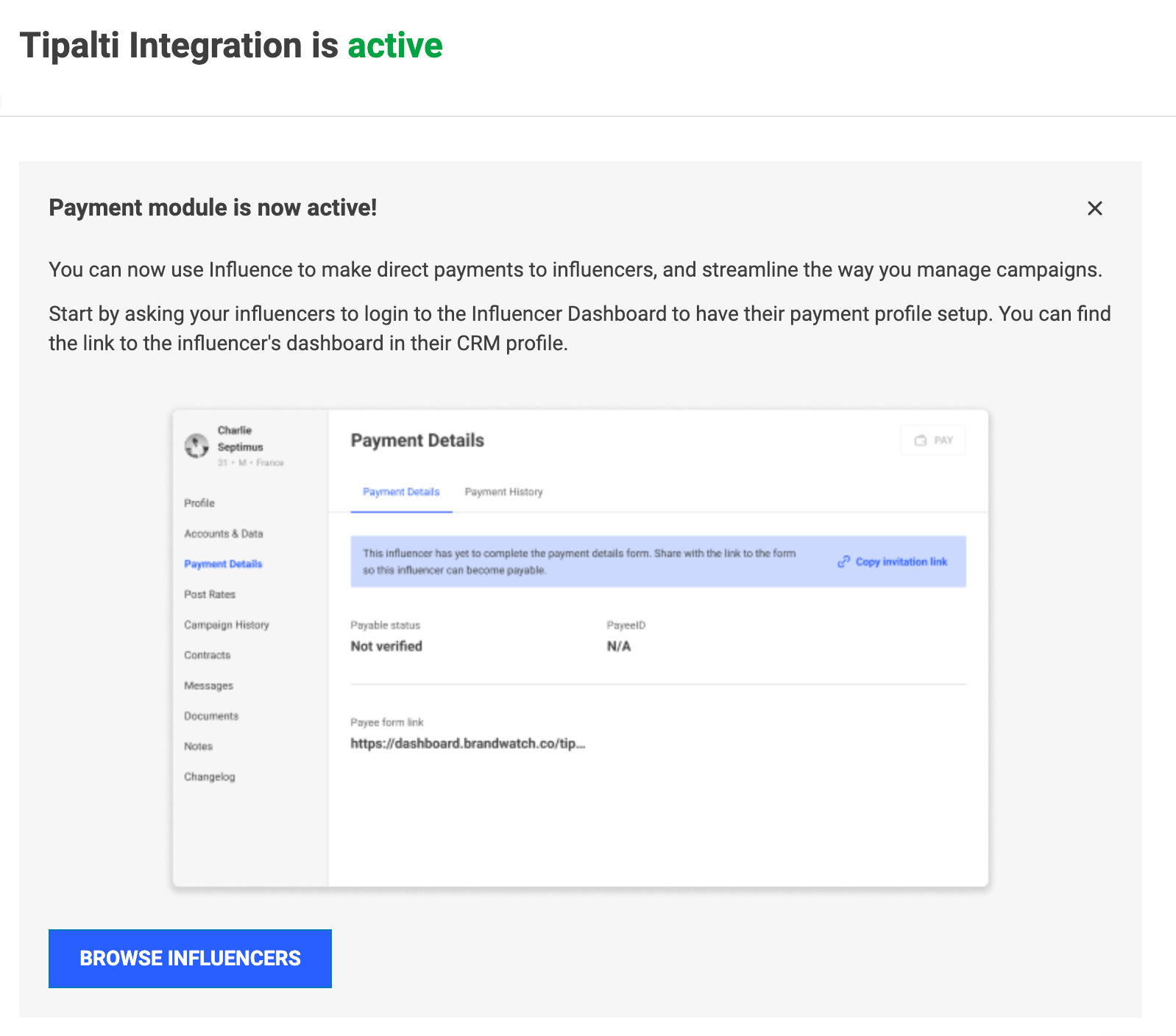Viewport: 1176px width, 1036px height.
Task: Click Charlie Septimus avatar icon
Action: (x=196, y=445)
